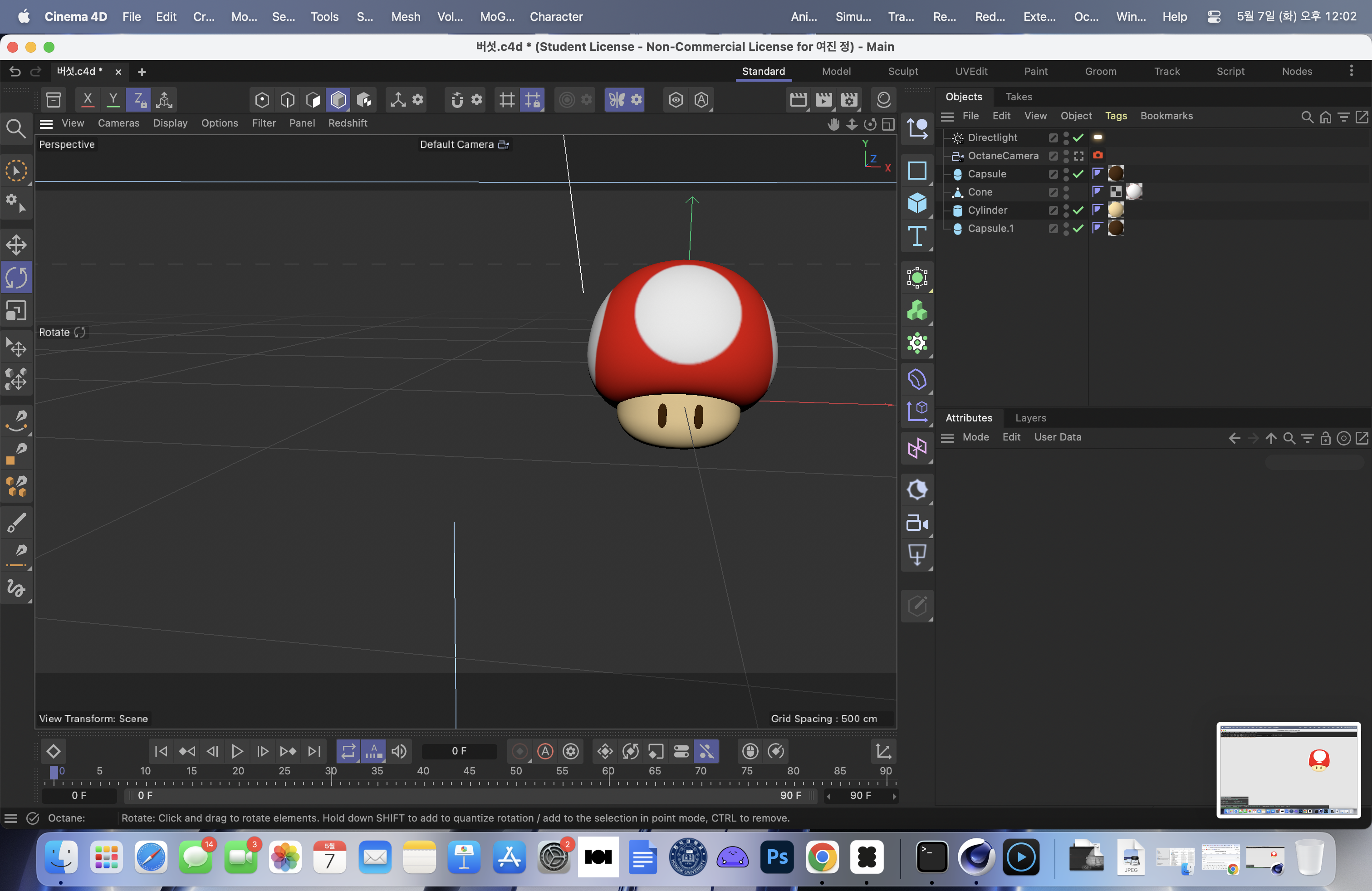Image resolution: width=1372 pixels, height=891 pixels.
Task: Click User Data in Attributes menu
Action: (x=1057, y=437)
